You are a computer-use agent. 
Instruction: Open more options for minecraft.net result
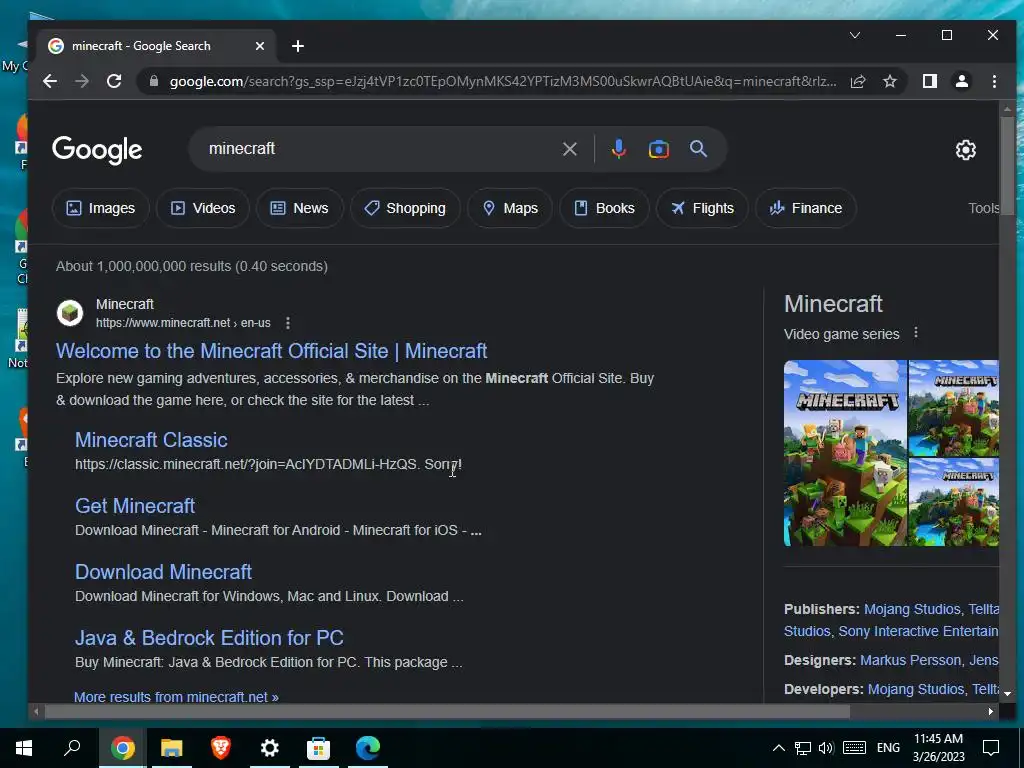tap(288, 323)
